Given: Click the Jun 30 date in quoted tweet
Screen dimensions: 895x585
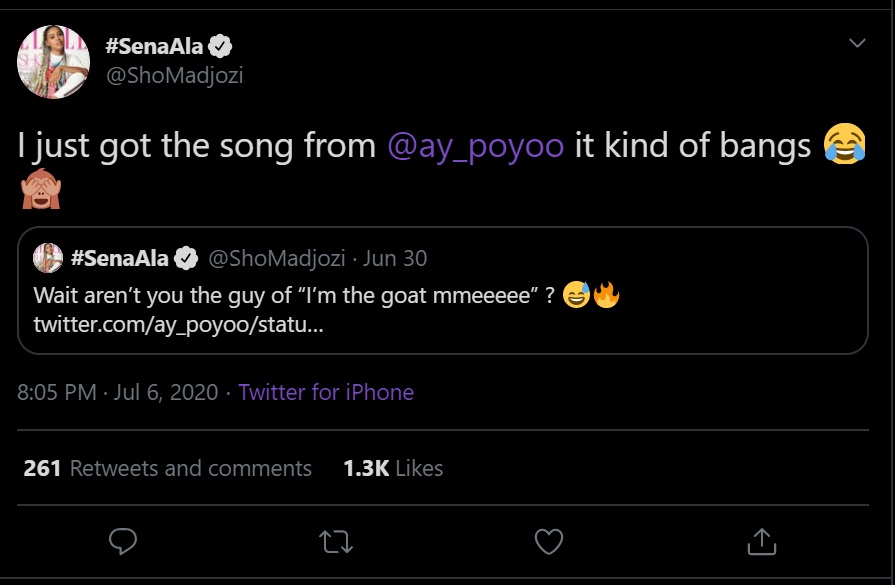Looking at the screenshot, I should tap(394, 259).
